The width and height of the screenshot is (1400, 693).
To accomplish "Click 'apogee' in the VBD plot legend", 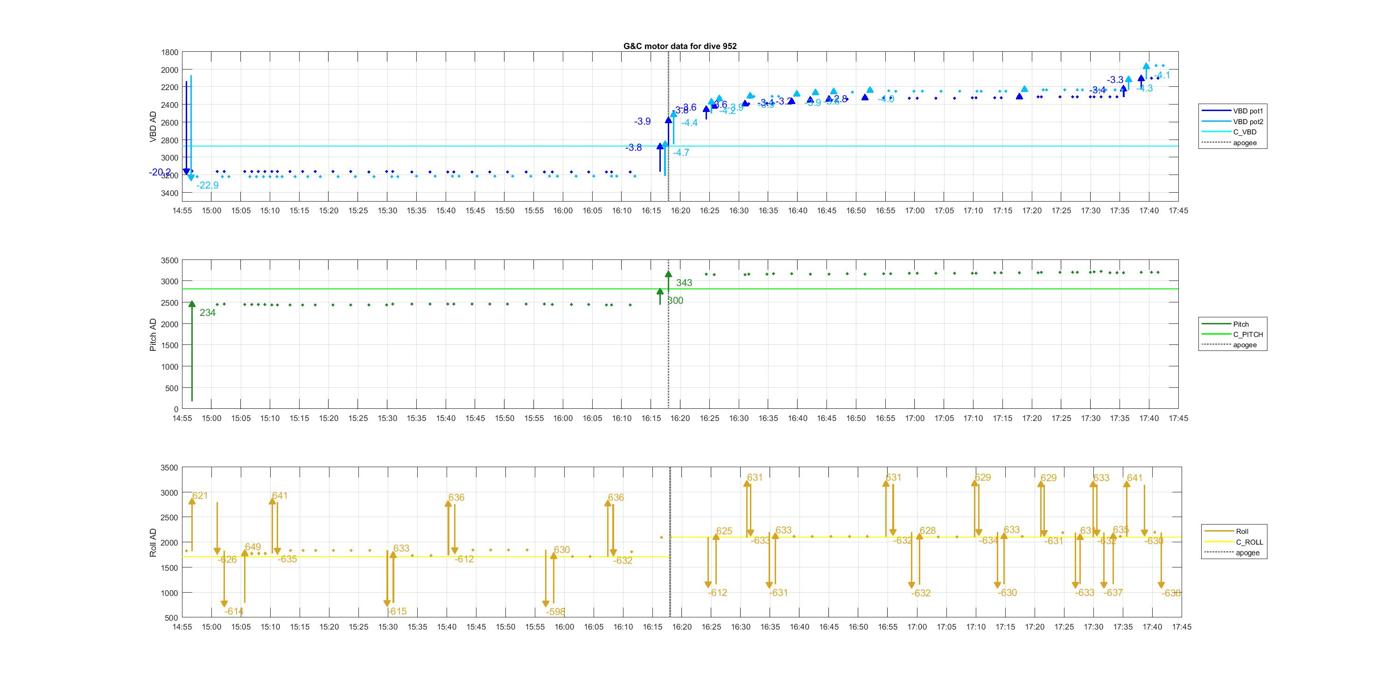I will tap(1245, 143).
